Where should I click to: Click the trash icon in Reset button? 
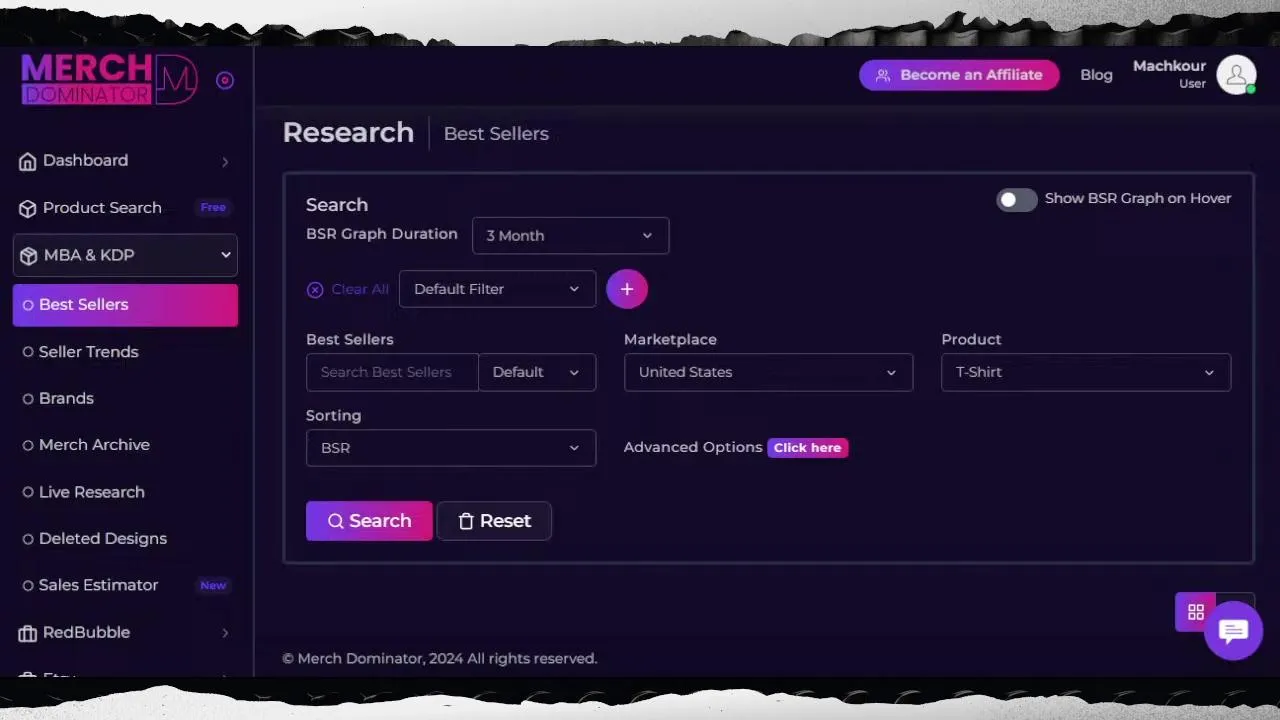pyautogui.click(x=466, y=521)
